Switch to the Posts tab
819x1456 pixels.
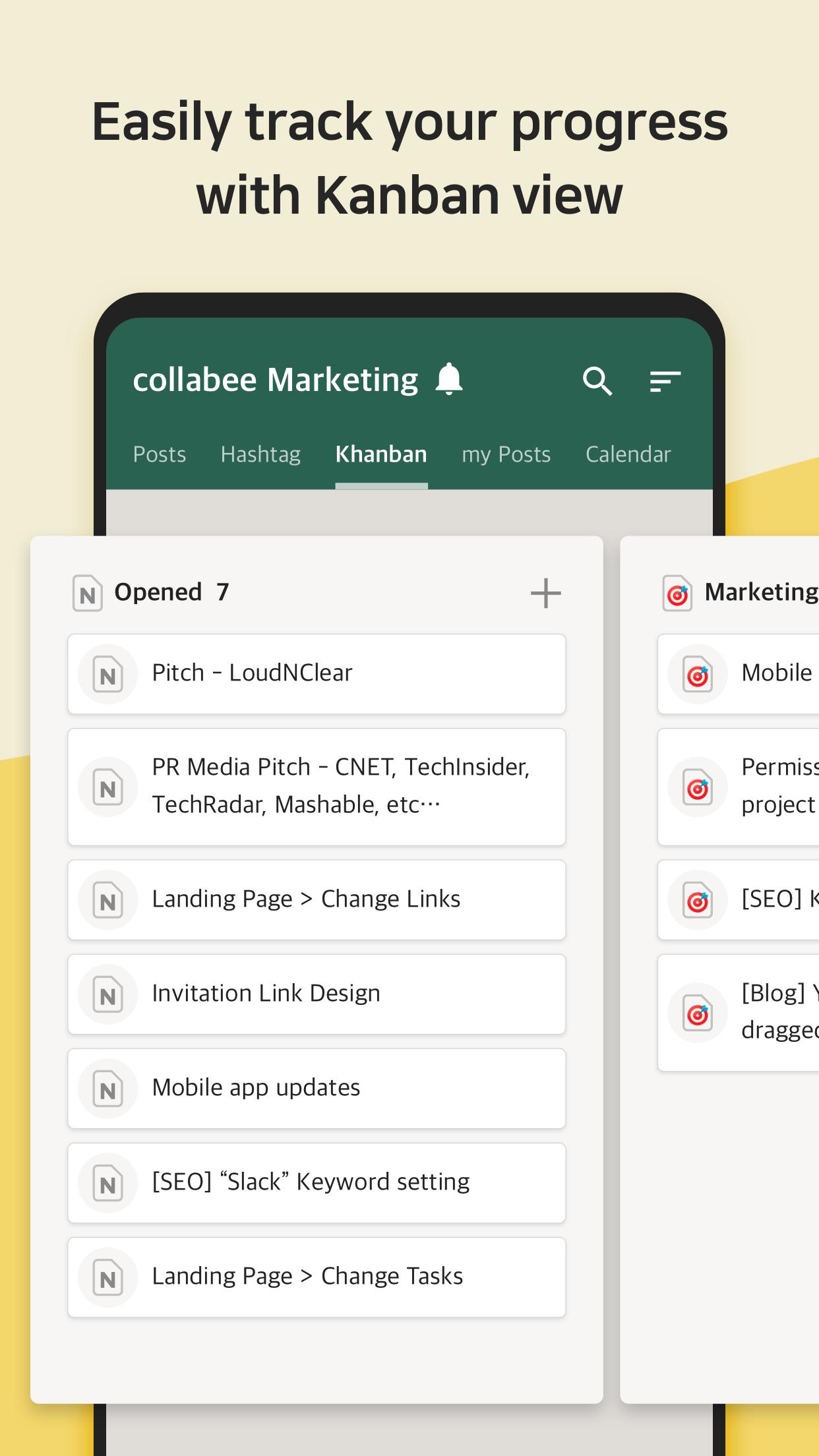[160, 454]
